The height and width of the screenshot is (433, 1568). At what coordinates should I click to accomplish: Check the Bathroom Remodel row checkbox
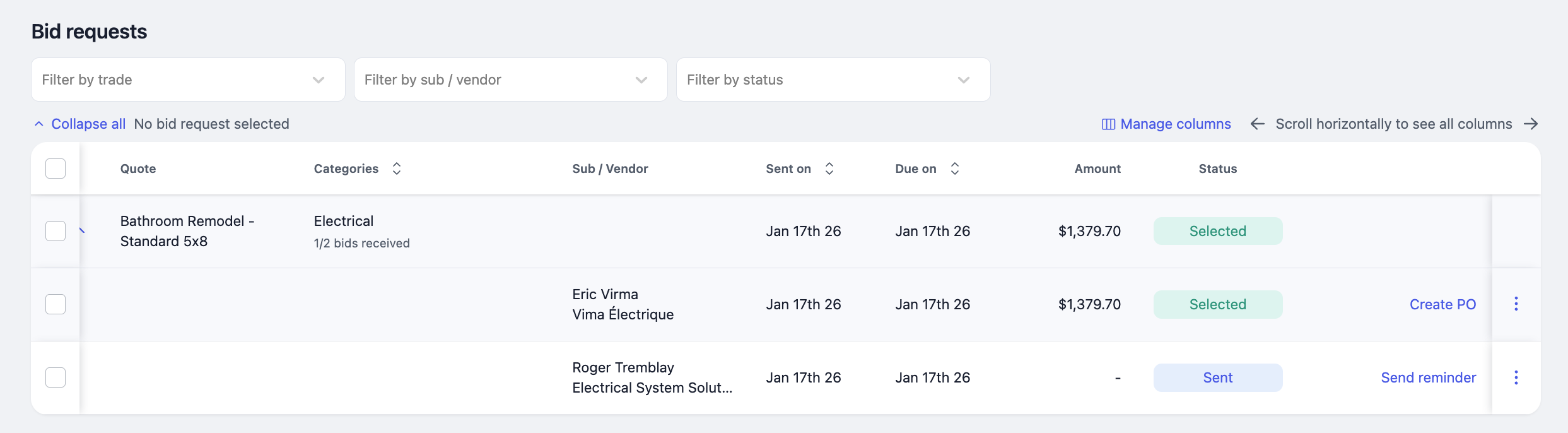pos(56,231)
